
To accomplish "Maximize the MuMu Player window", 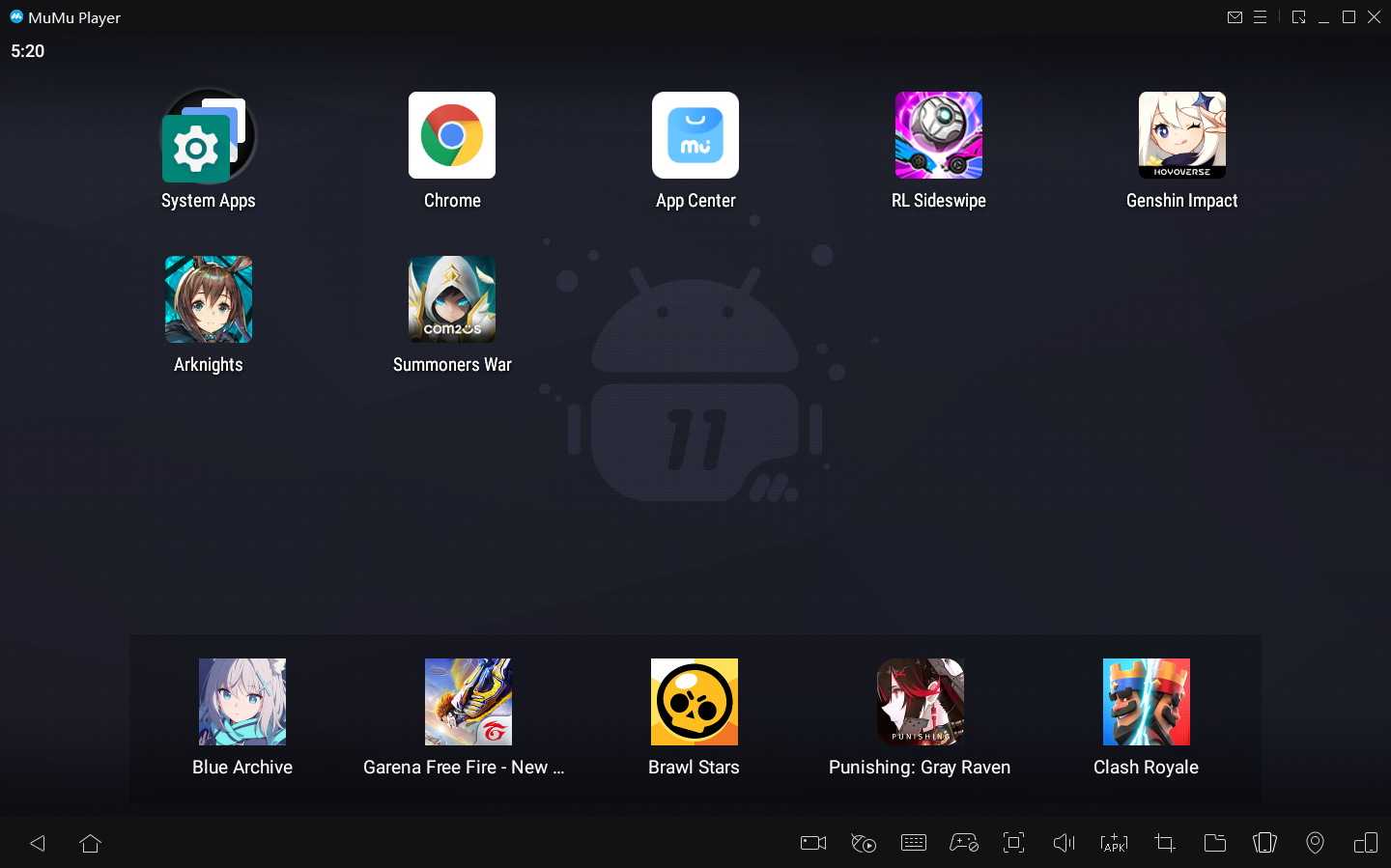I will tap(1348, 17).
